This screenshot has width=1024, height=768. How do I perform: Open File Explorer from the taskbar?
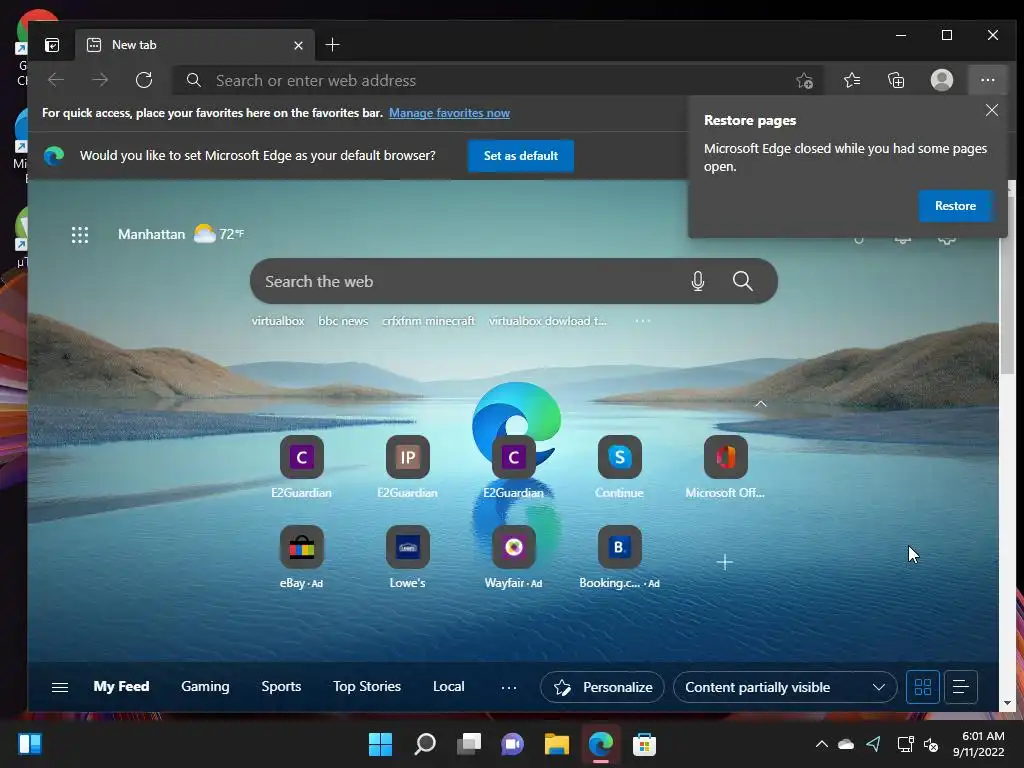tap(556, 744)
